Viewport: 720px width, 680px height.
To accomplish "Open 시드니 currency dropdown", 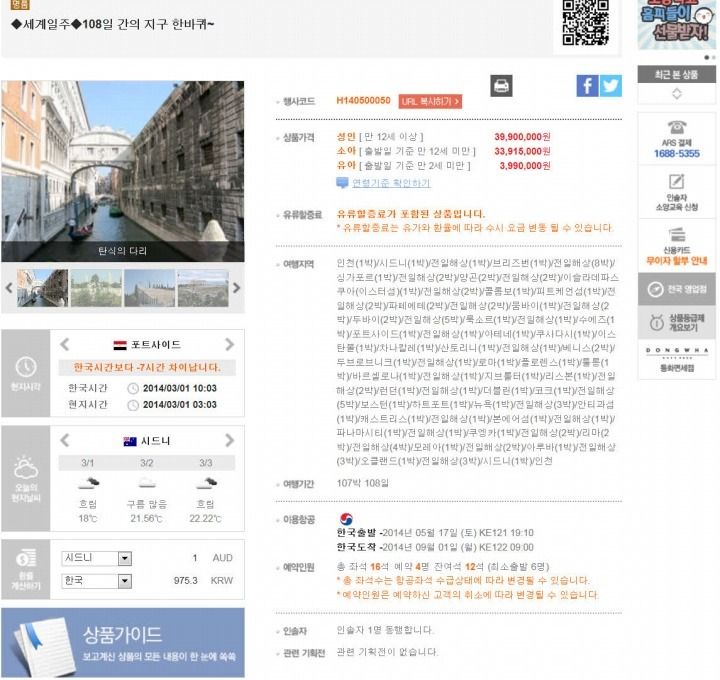I will tap(97, 558).
